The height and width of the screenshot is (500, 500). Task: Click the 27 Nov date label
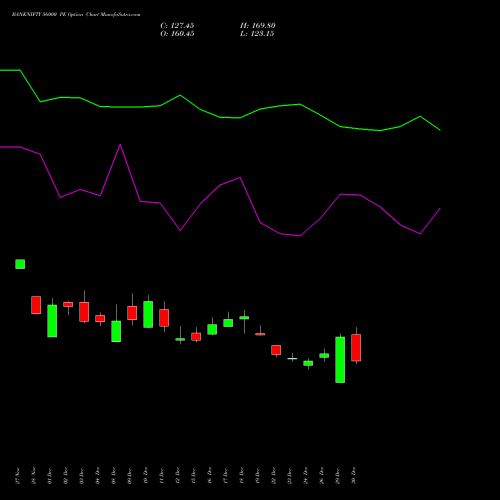(18, 476)
